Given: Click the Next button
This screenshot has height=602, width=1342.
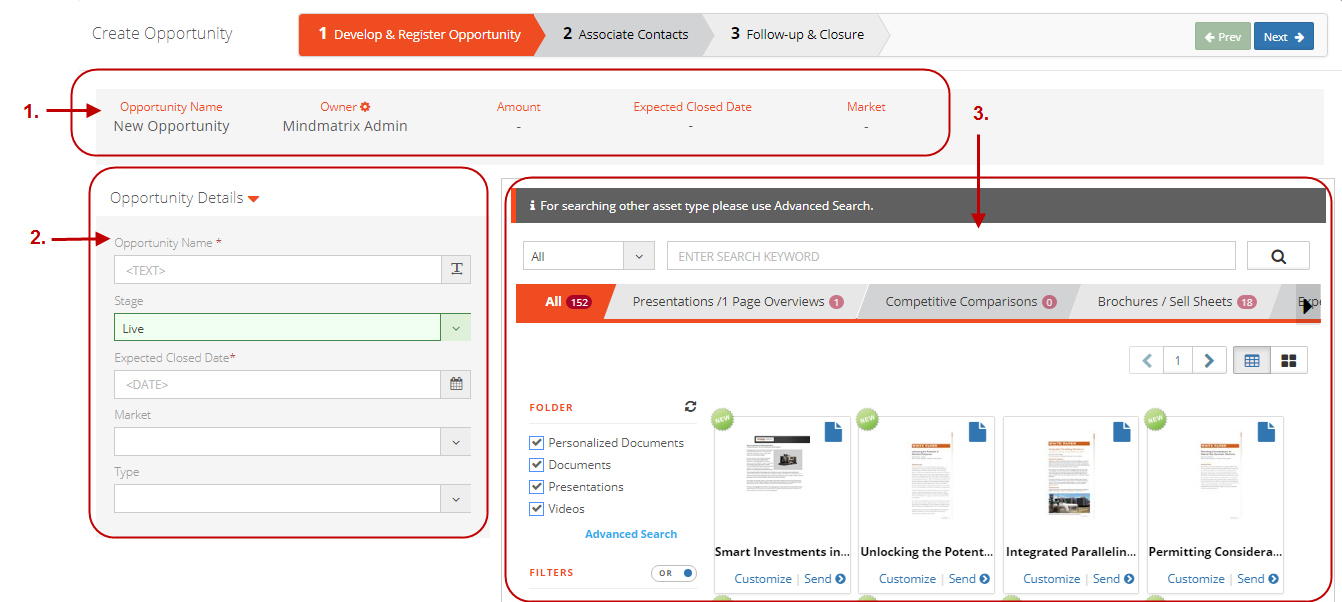Looking at the screenshot, I should pos(1283,35).
